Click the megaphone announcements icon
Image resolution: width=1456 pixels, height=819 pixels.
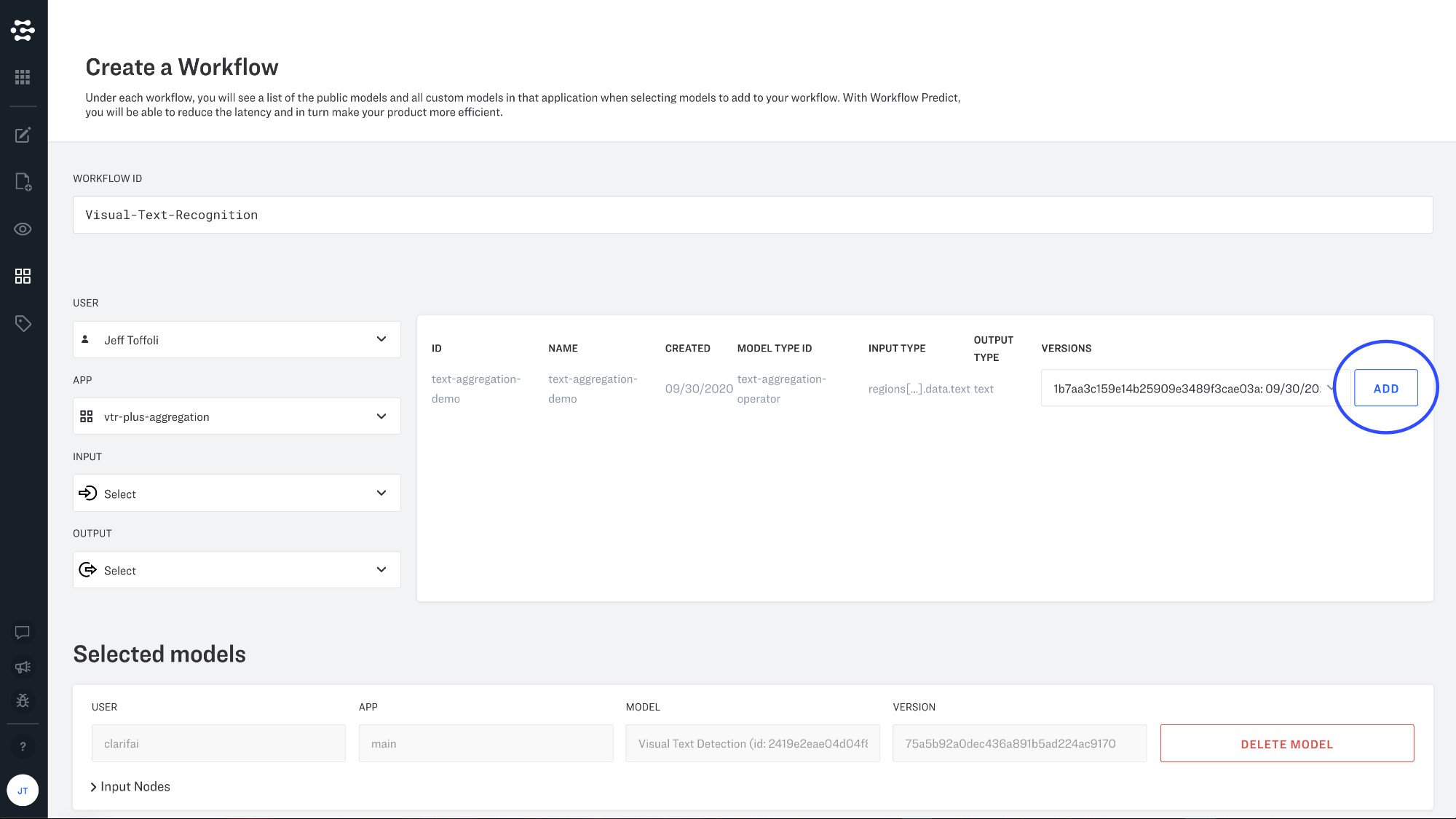tap(23, 667)
